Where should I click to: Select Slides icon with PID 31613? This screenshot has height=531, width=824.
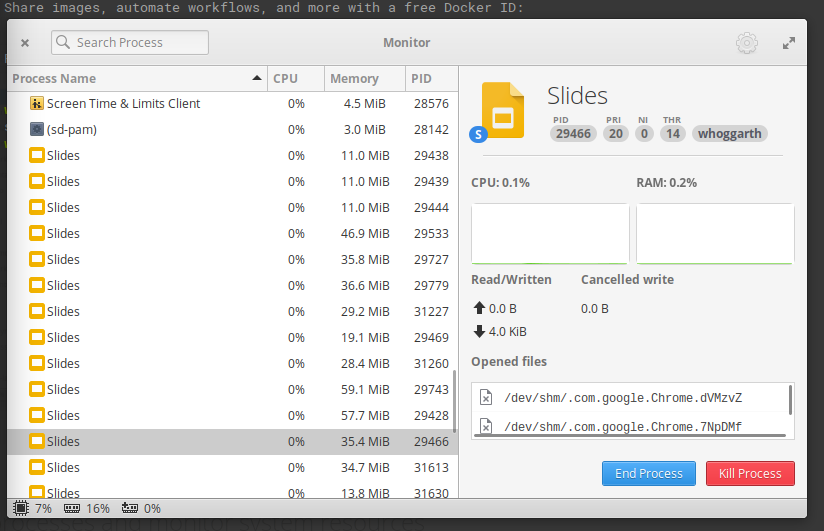37,467
